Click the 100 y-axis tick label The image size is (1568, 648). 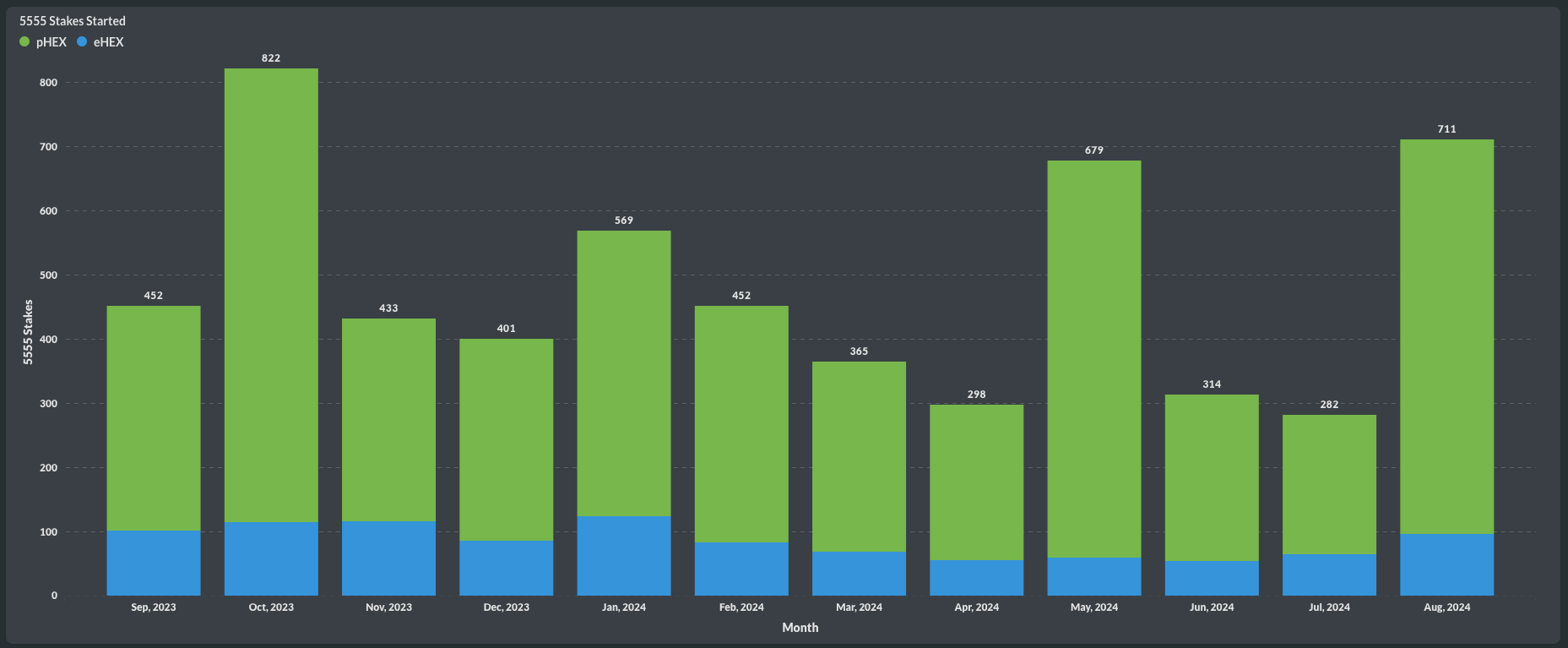pos(48,532)
